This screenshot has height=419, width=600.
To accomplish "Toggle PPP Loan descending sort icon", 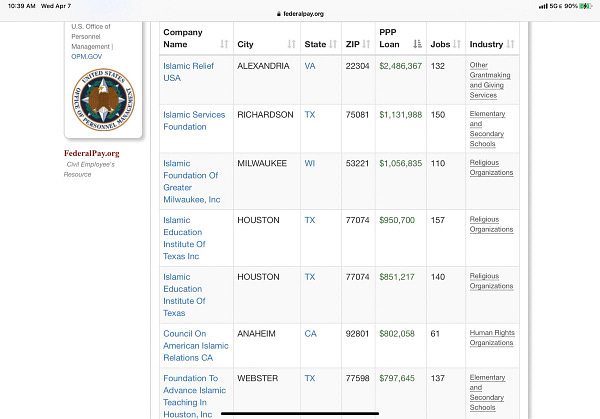I will pos(417,44).
